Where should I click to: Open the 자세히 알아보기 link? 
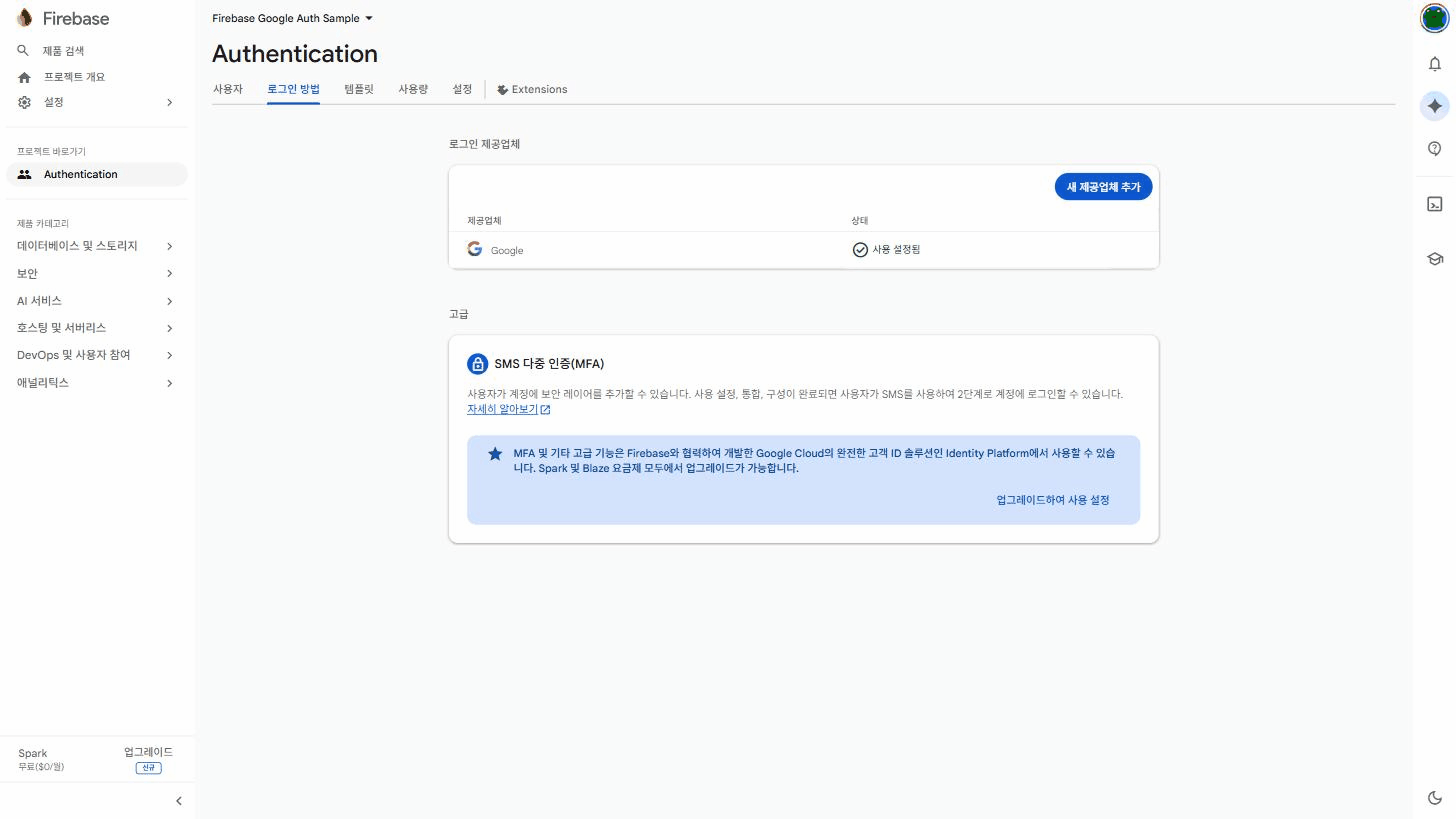[502, 409]
